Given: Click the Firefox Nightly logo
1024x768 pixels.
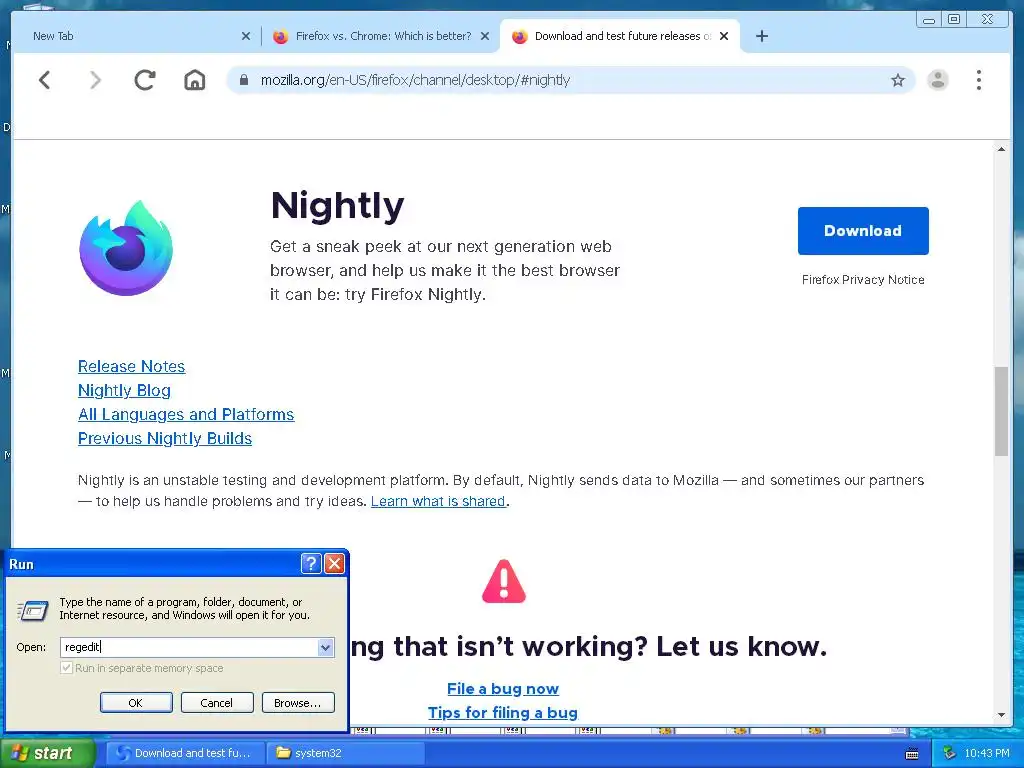Looking at the screenshot, I should 126,248.
